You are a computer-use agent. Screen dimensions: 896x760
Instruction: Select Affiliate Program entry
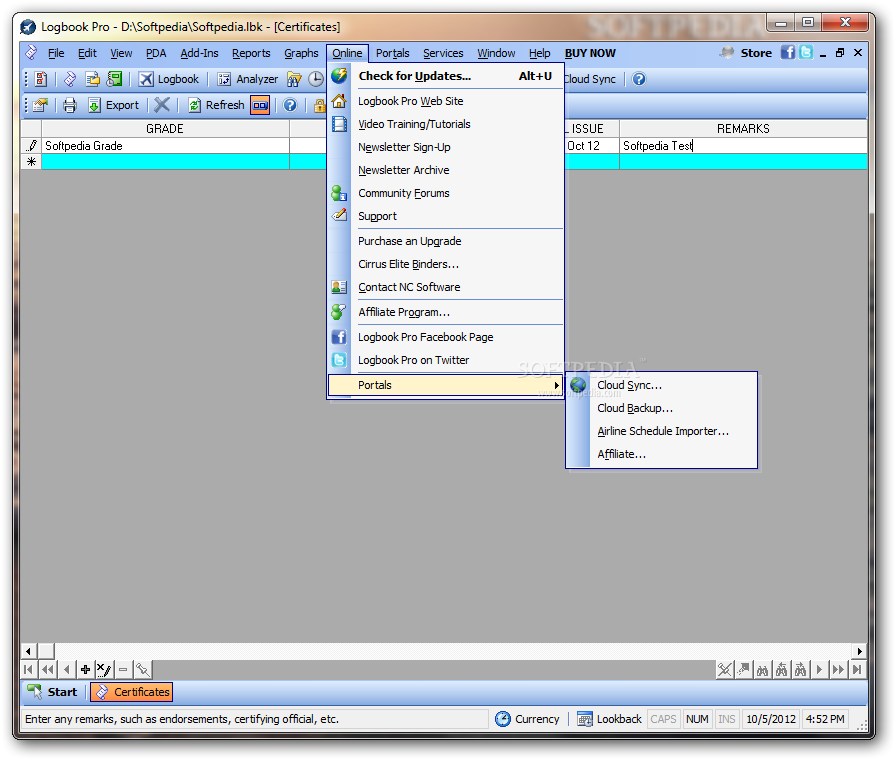coord(446,312)
